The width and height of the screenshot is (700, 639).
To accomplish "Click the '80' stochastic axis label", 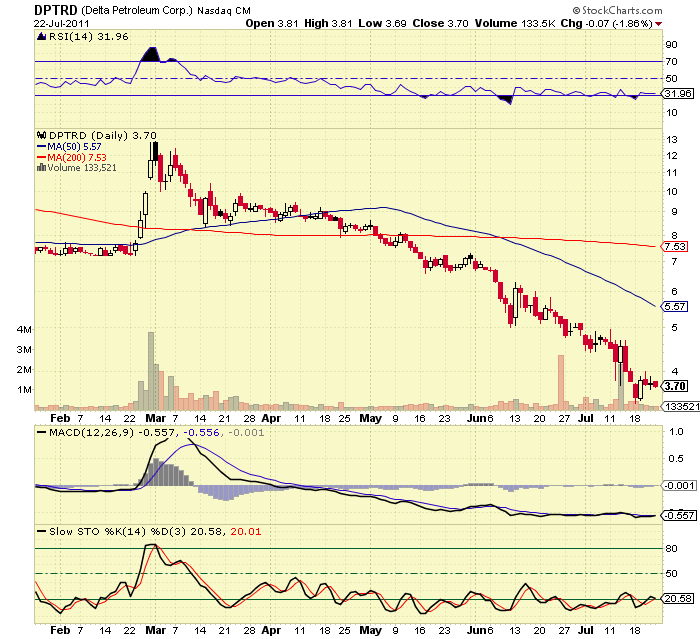I will coord(671,548).
